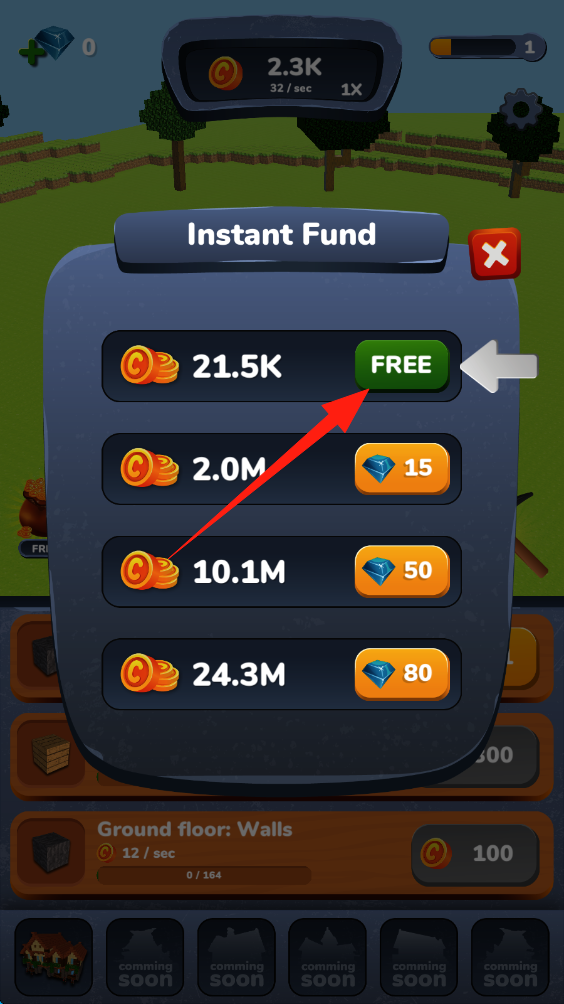Open settings via the gear icon
The width and height of the screenshot is (564, 1004).
pyautogui.click(x=521, y=110)
